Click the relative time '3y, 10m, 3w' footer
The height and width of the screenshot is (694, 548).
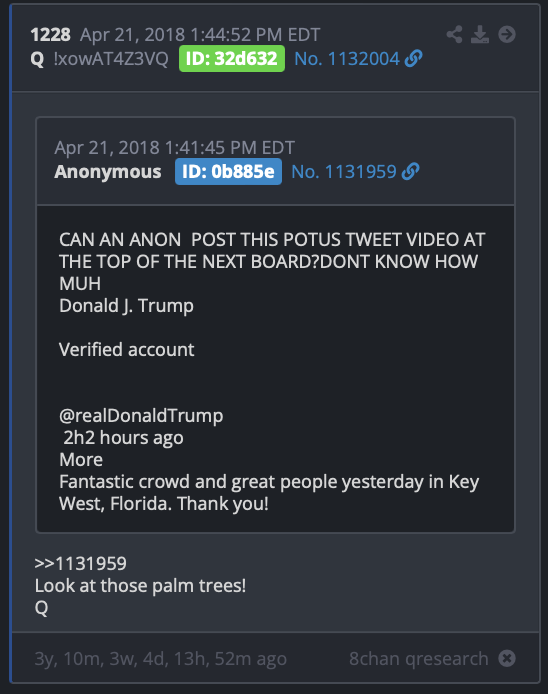(161, 659)
